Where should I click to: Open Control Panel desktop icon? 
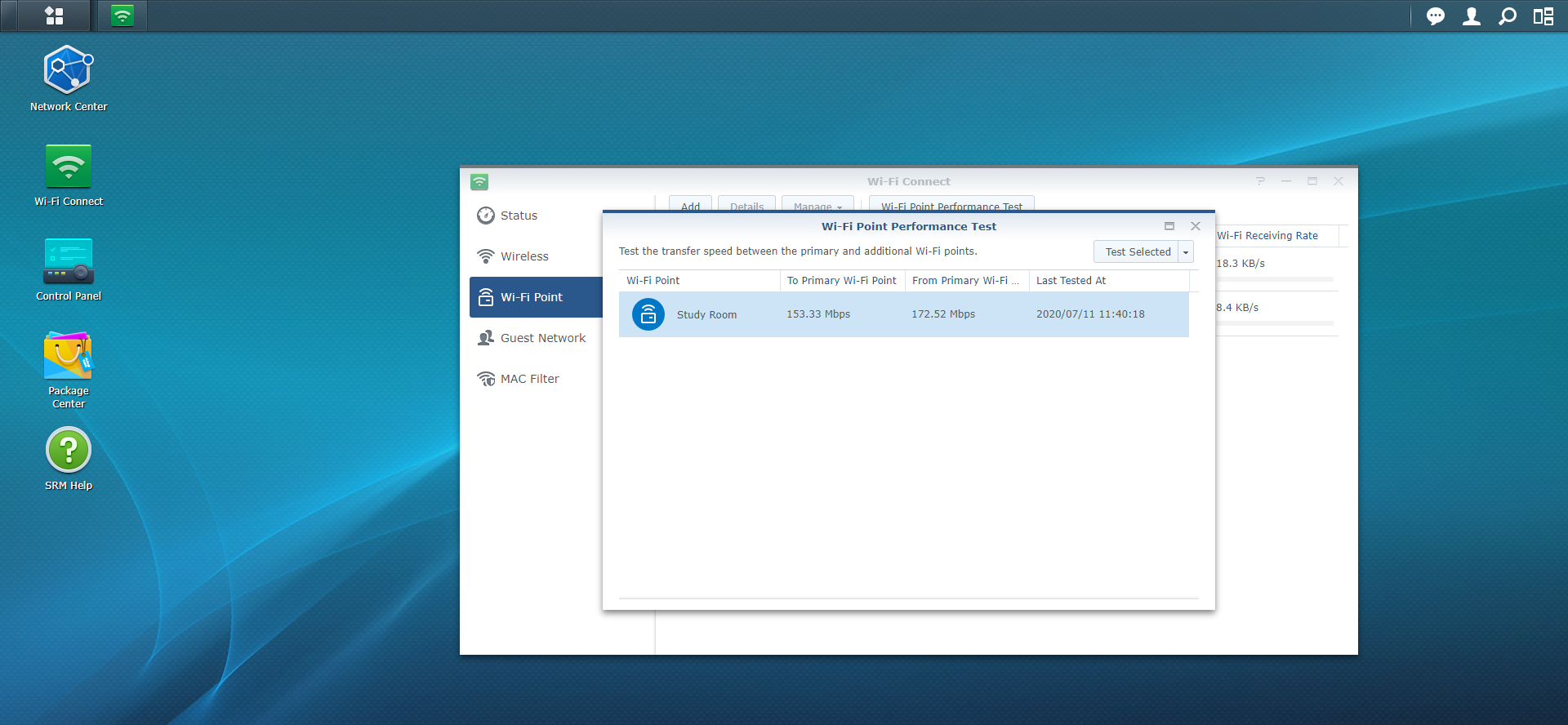pyautogui.click(x=69, y=269)
